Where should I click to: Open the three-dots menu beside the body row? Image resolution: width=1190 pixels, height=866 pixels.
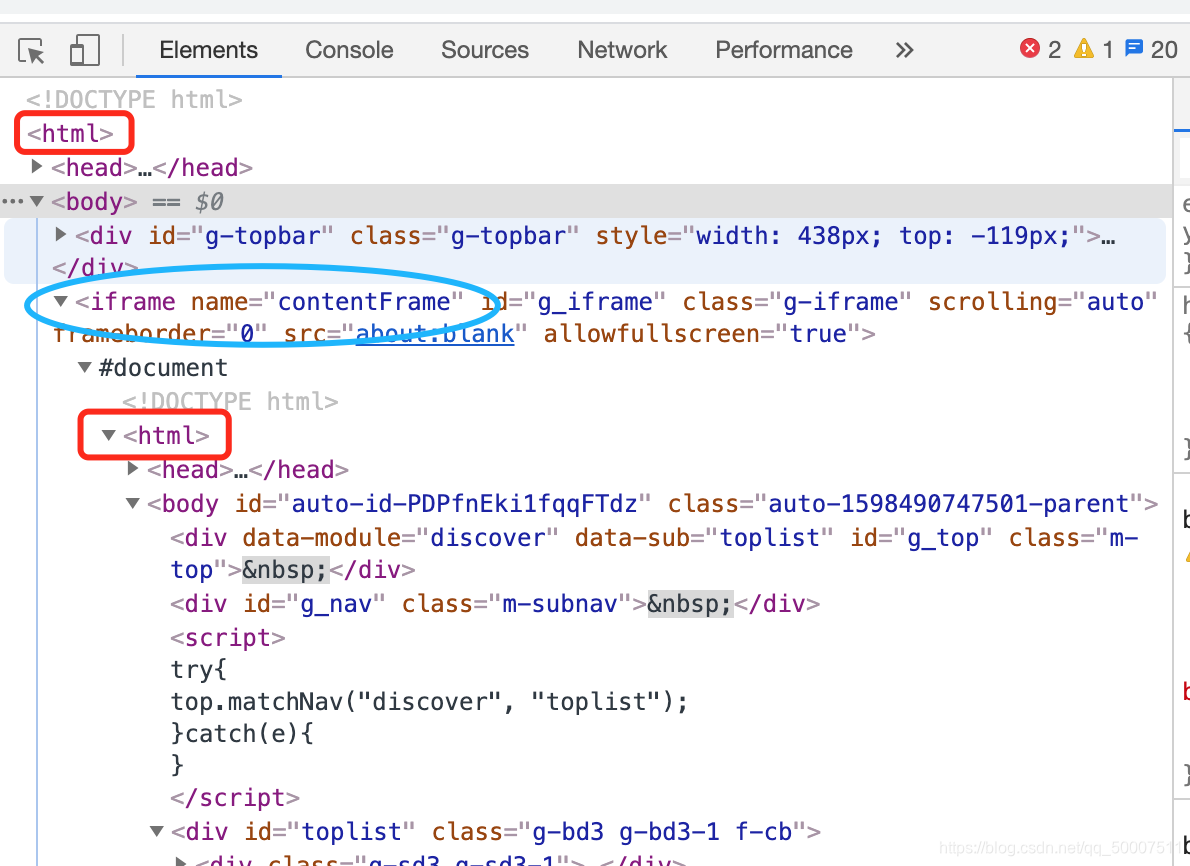pyautogui.click(x=12, y=201)
